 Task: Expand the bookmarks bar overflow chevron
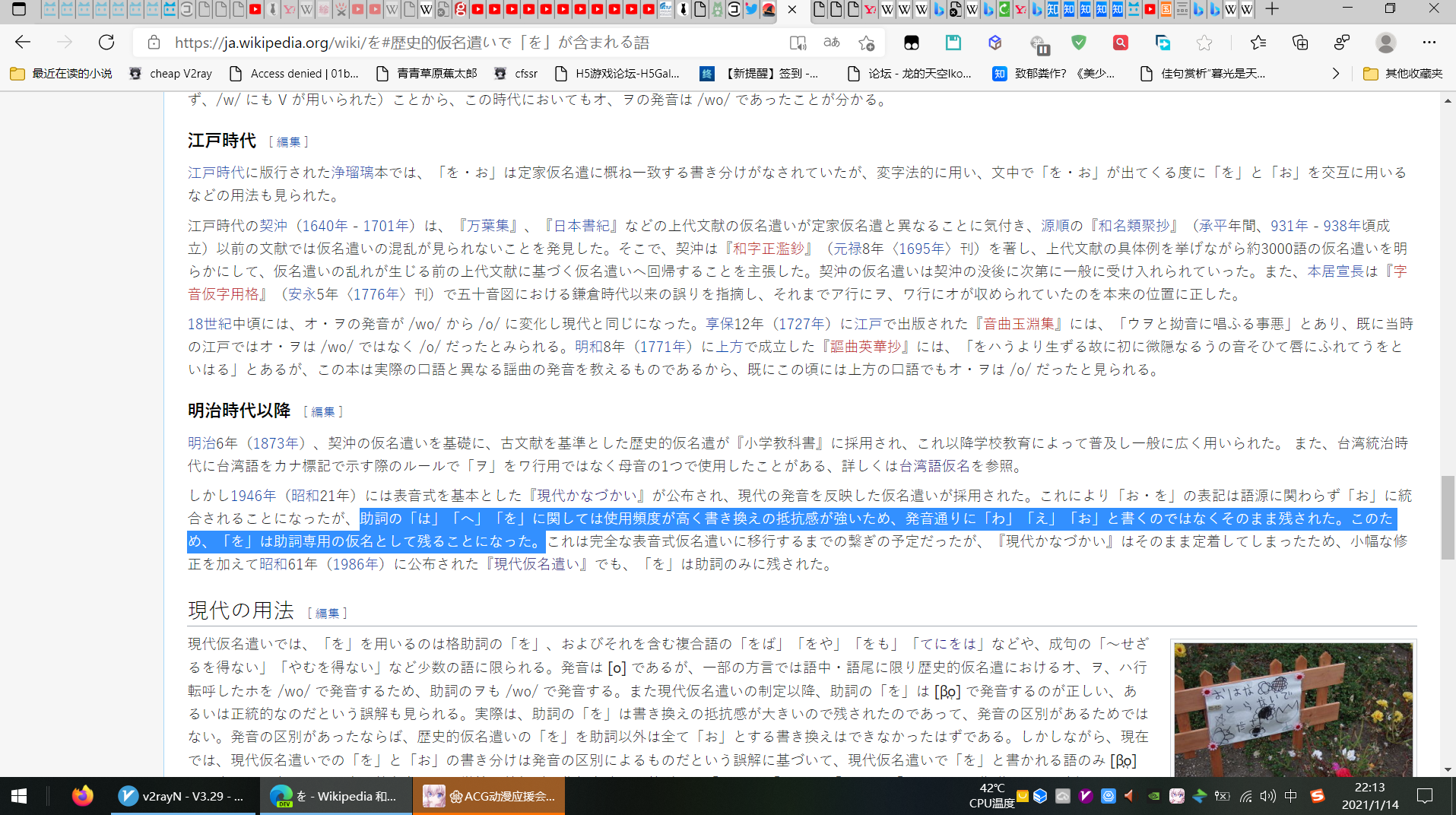click(1336, 74)
